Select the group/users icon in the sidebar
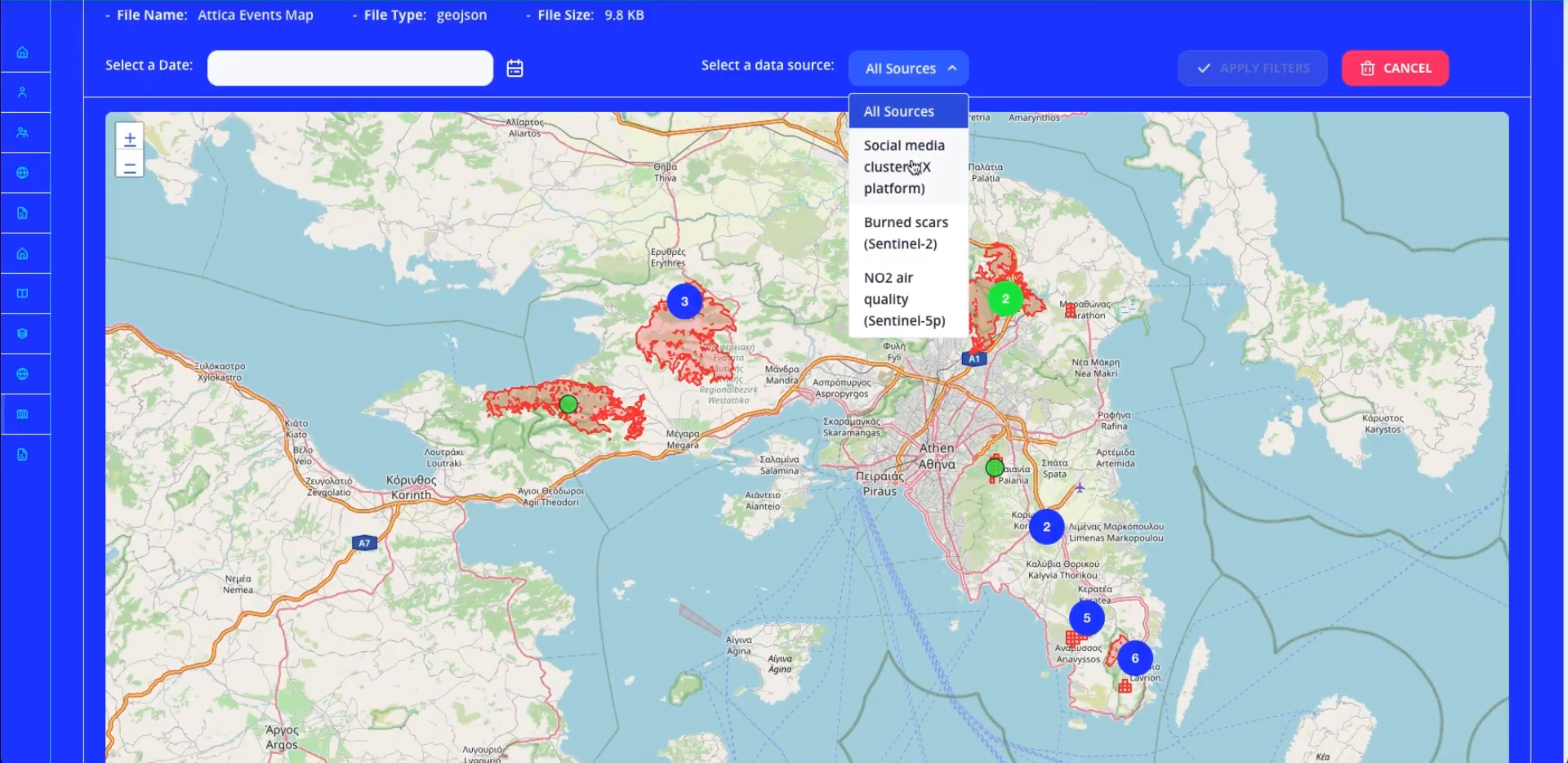The image size is (1568, 763). click(x=22, y=131)
